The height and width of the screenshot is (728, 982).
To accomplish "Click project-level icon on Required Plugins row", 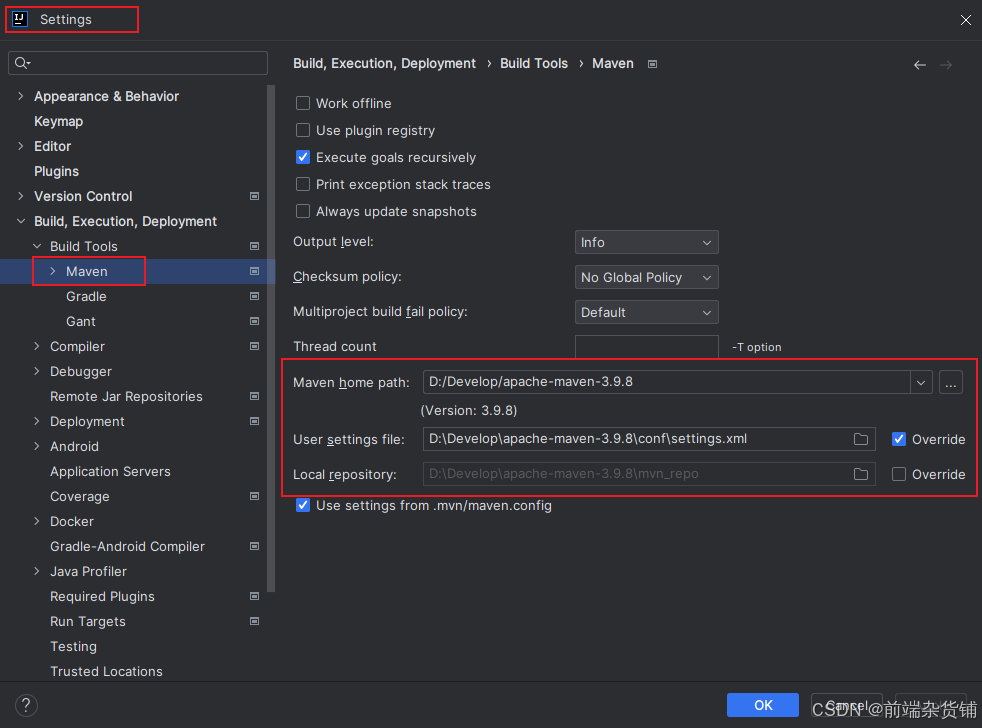I will (254, 596).
